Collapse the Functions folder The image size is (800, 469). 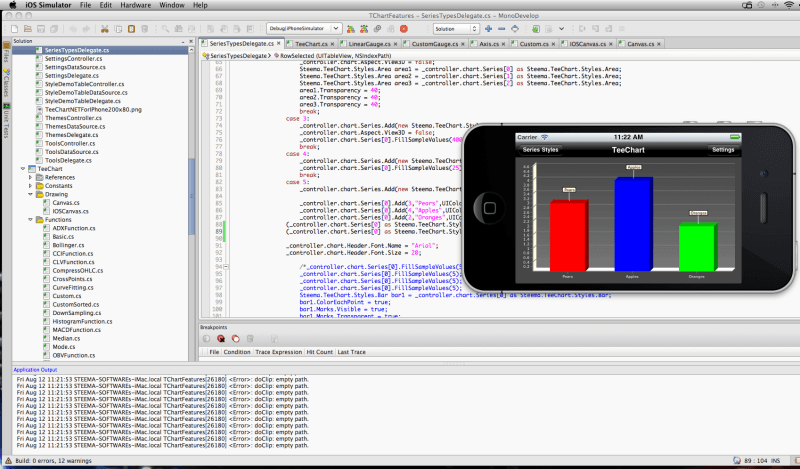pyautogui.click(x=30, y=219)
